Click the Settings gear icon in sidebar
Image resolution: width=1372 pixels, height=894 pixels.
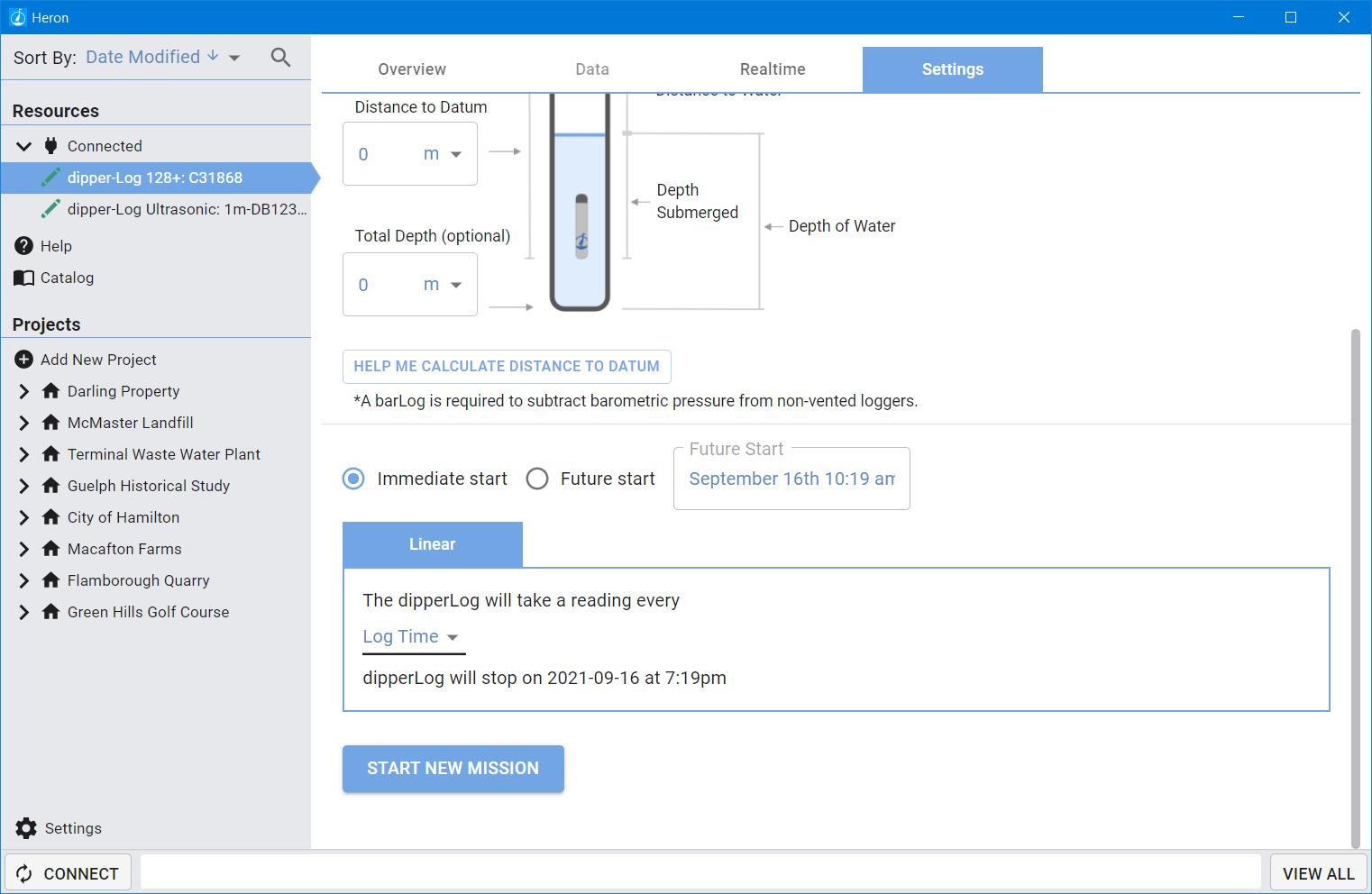click(26, 828)
